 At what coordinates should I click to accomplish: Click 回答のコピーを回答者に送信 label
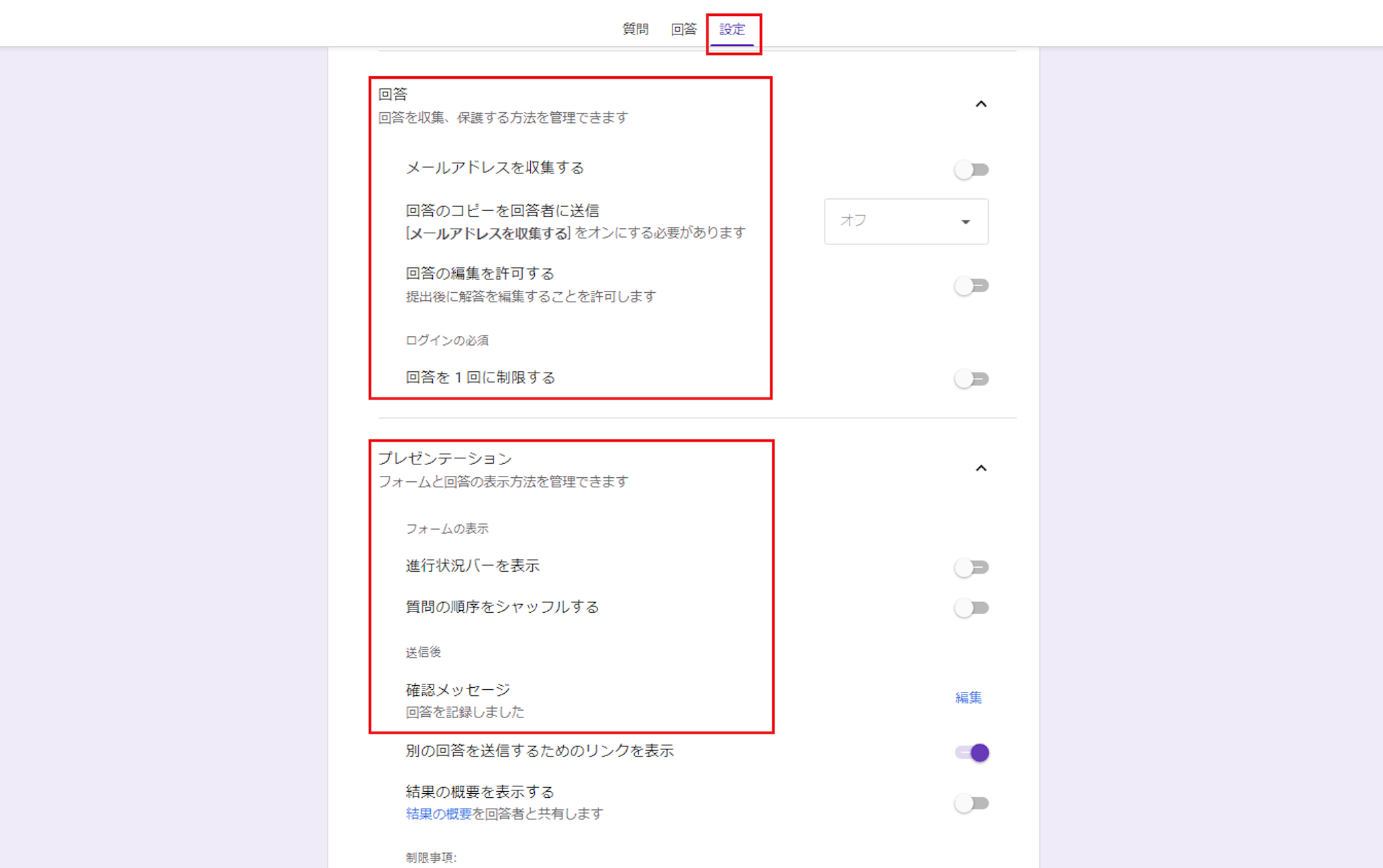pyautogui.click(x=502, y=211)
